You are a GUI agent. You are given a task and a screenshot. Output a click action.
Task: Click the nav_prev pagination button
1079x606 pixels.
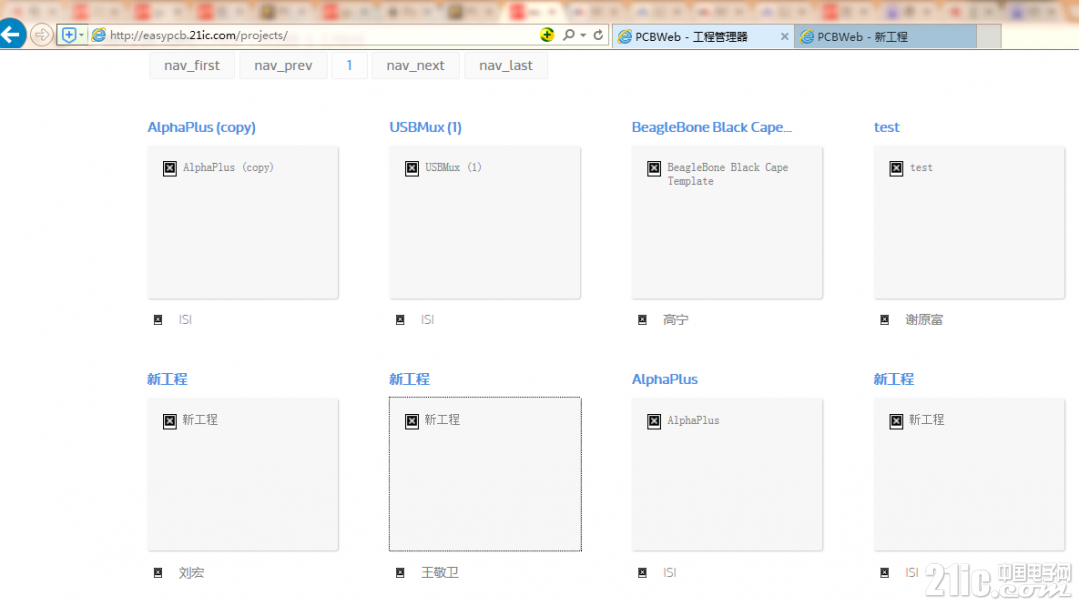click(283, 65)
